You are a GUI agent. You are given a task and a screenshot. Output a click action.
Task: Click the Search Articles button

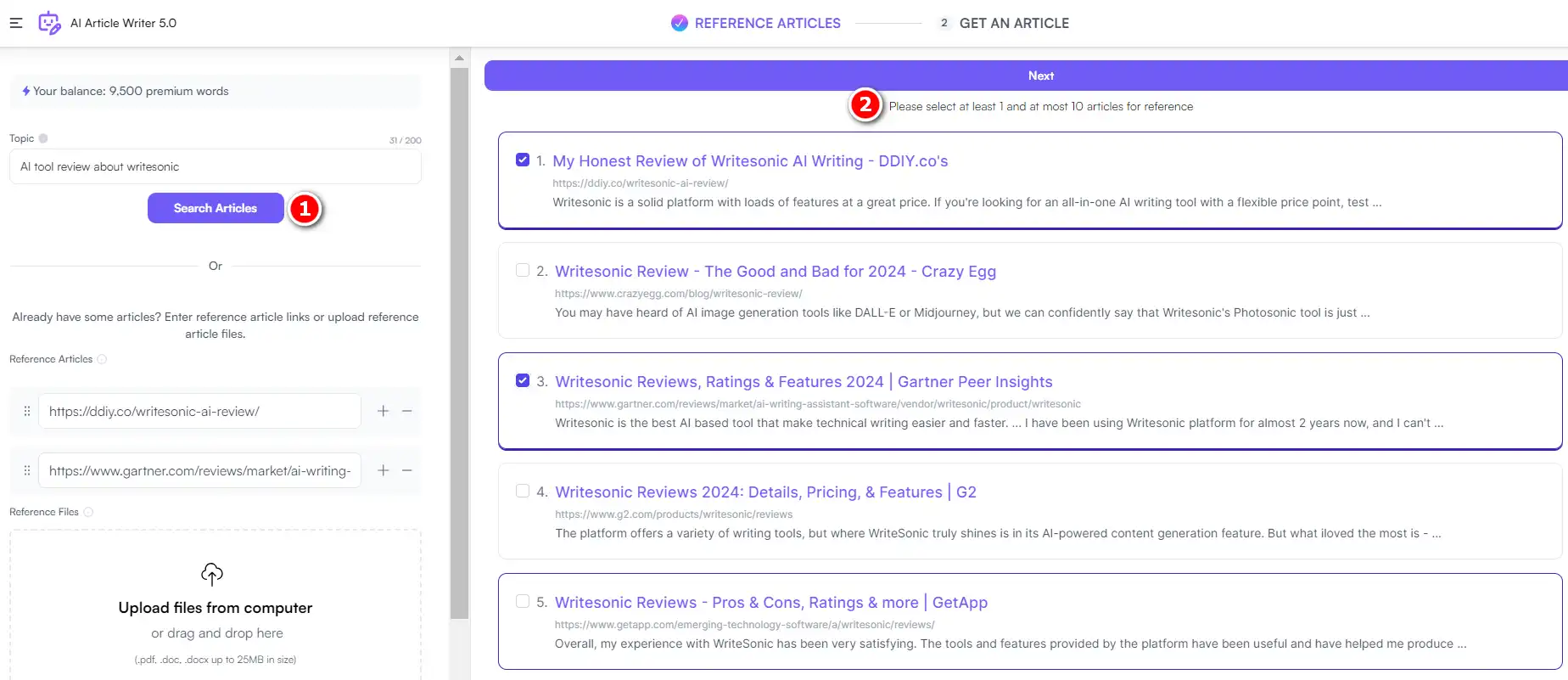(x=216, y=208)
